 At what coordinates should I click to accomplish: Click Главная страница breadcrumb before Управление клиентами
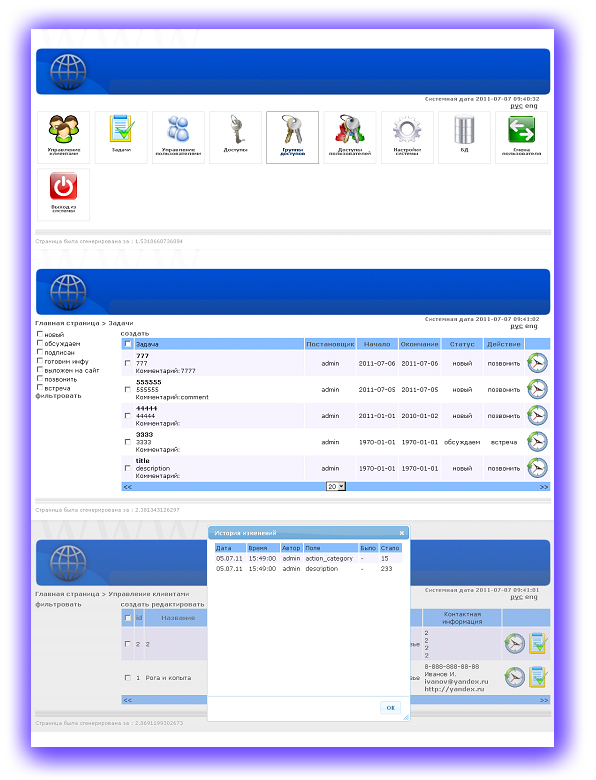67,594
